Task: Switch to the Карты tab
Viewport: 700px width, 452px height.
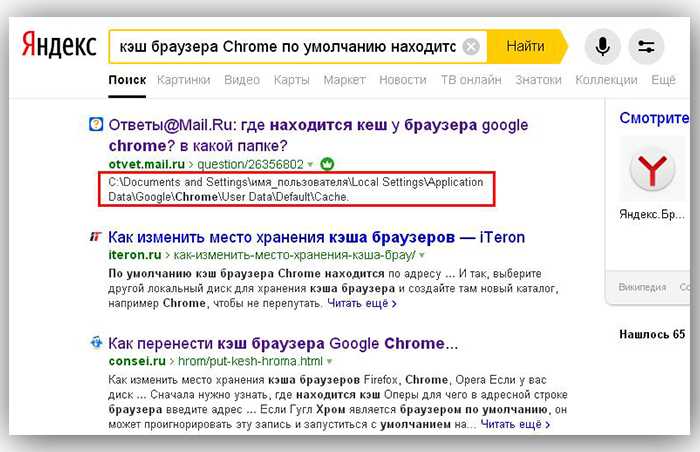Action: pos(291,80)
